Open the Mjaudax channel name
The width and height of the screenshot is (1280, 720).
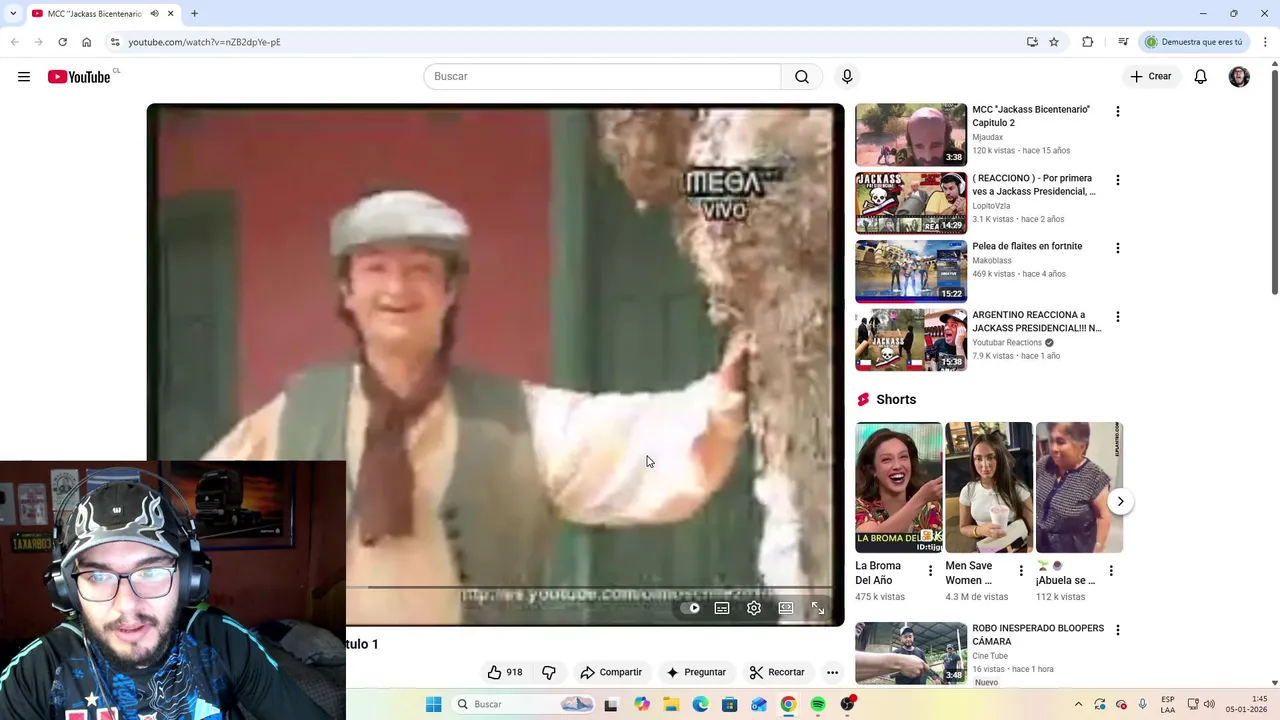pyautogui.click(x=988, y=137)
